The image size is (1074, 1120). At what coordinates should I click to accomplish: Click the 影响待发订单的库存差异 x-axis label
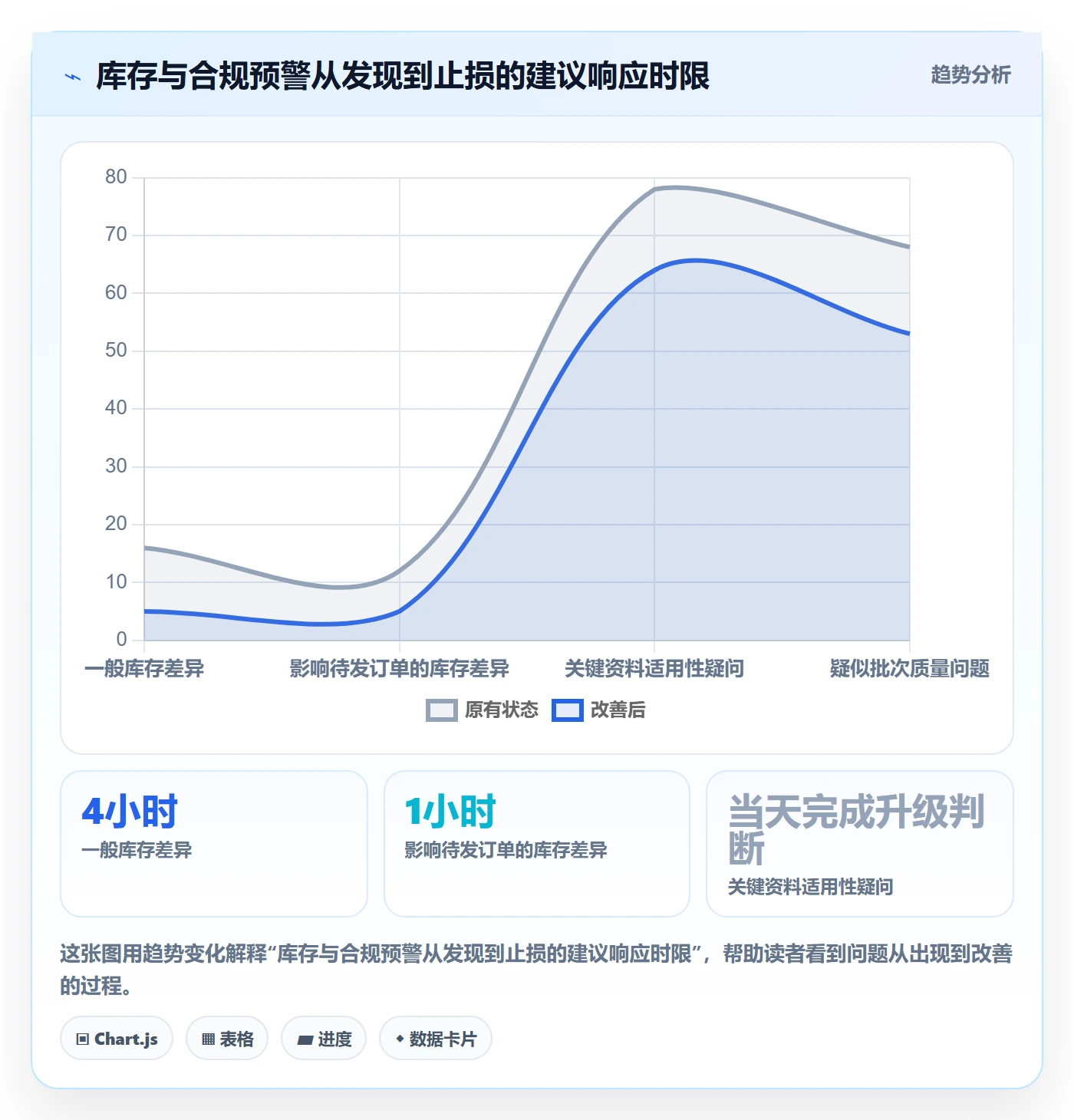(x=399, y=669)
